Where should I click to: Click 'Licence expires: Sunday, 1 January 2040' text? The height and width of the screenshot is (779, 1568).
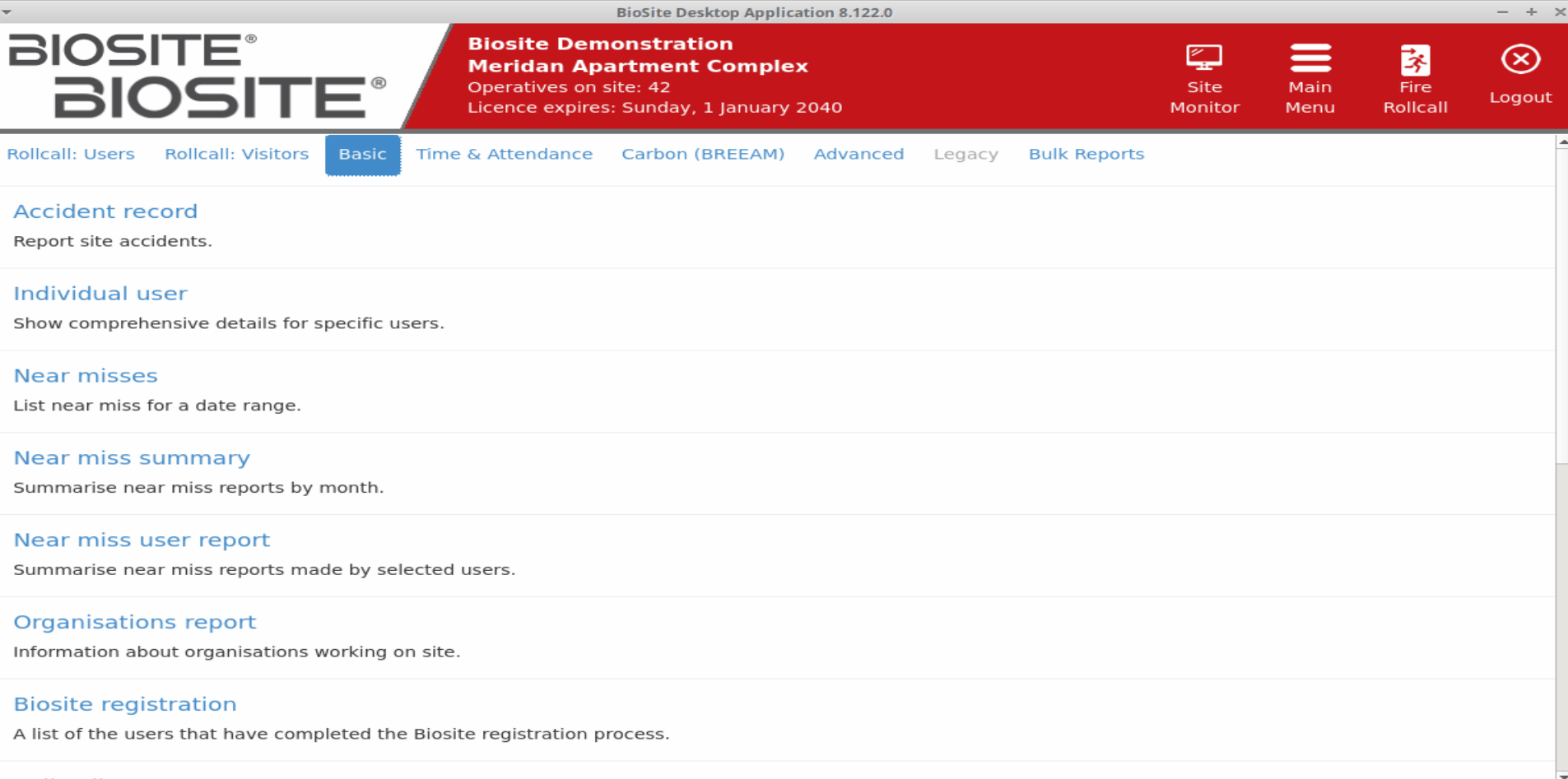655,108
